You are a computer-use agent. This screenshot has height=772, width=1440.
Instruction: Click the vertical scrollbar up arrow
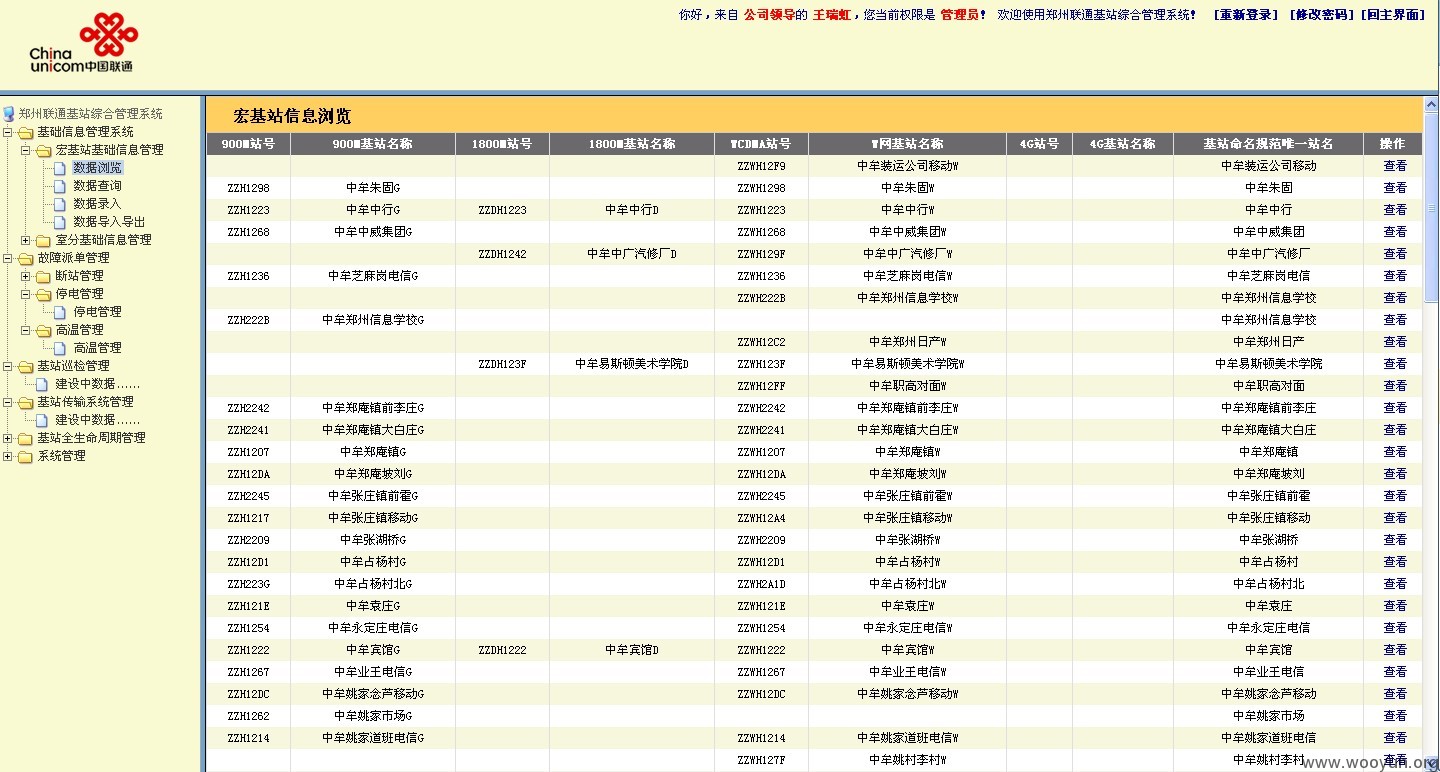(x=1431, y=104)
